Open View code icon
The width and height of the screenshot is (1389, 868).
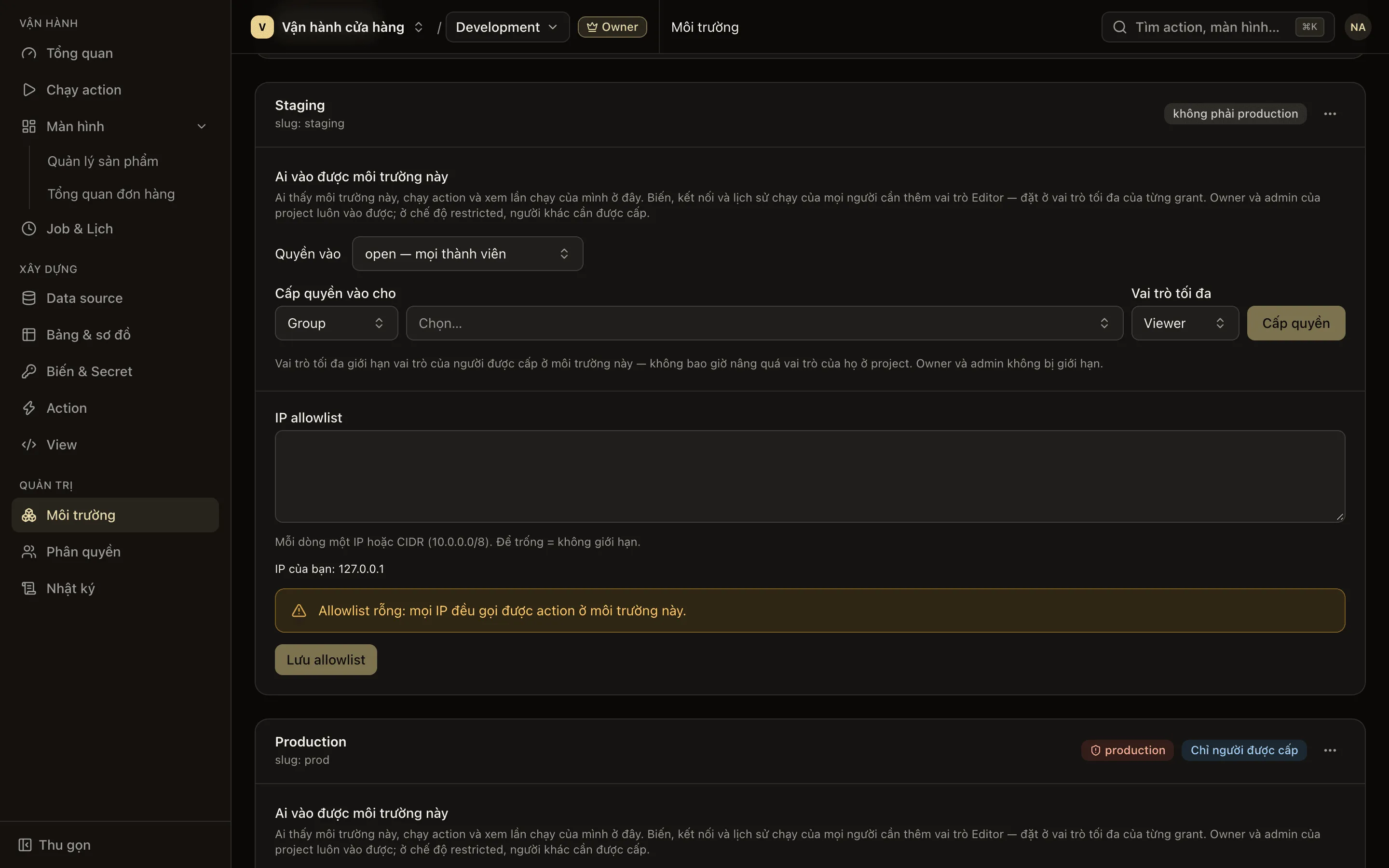tap(29, 445)
